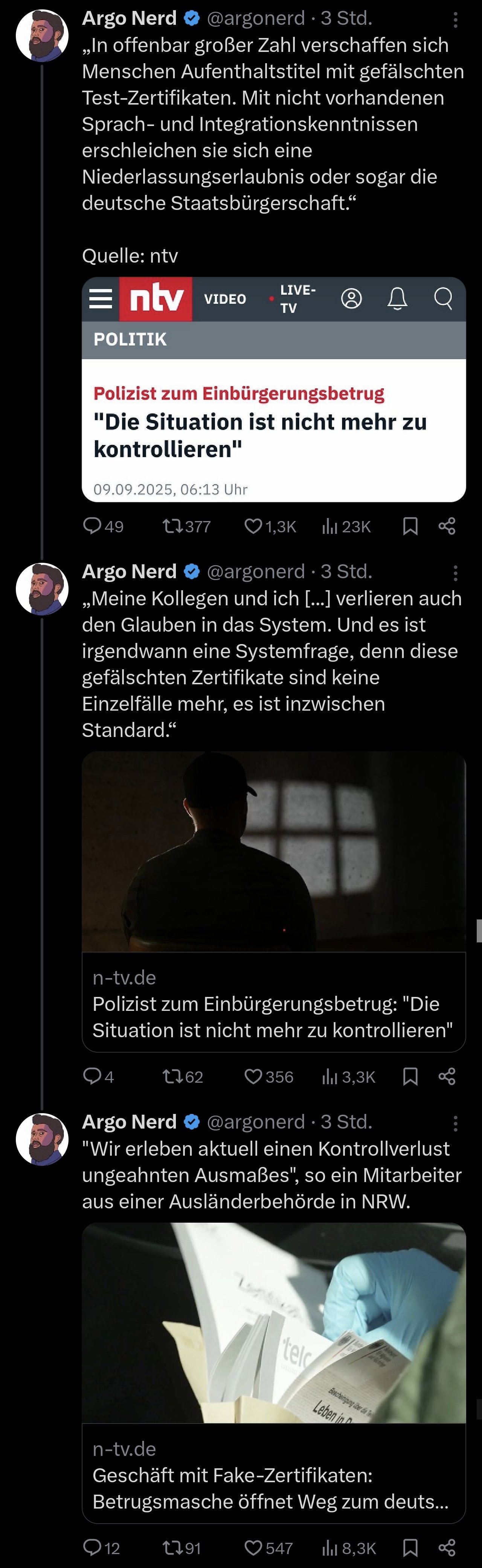The image size is (482, 1568).
Task: Retweet the first post showing 377 reposts
Action: point(186,526)
